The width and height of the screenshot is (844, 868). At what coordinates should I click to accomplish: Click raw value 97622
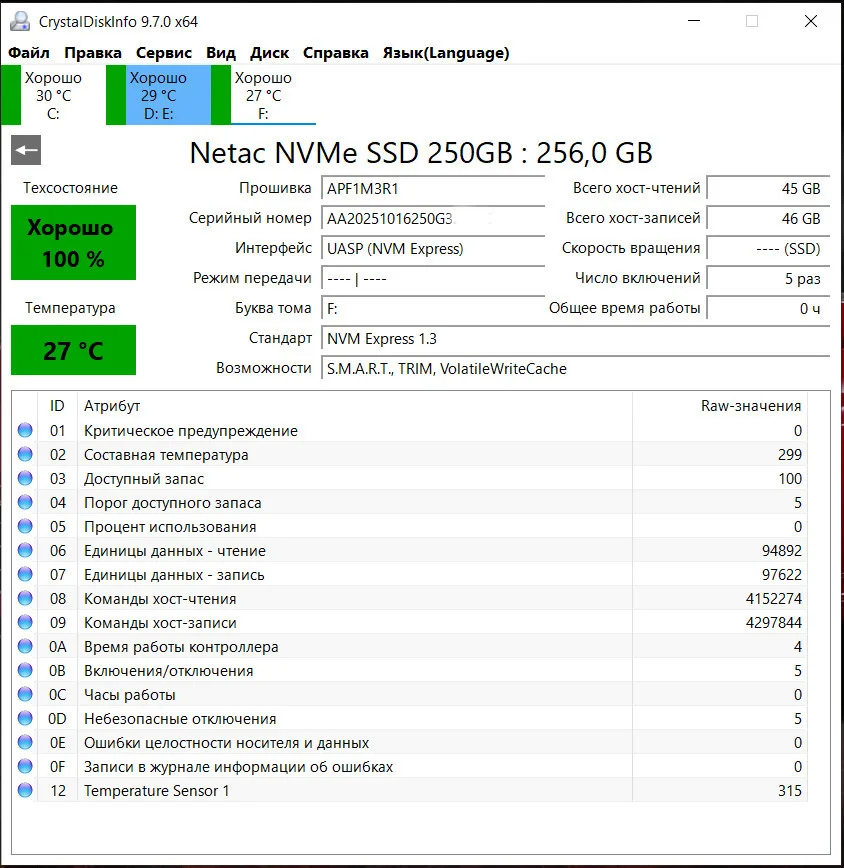pos(782,574)
